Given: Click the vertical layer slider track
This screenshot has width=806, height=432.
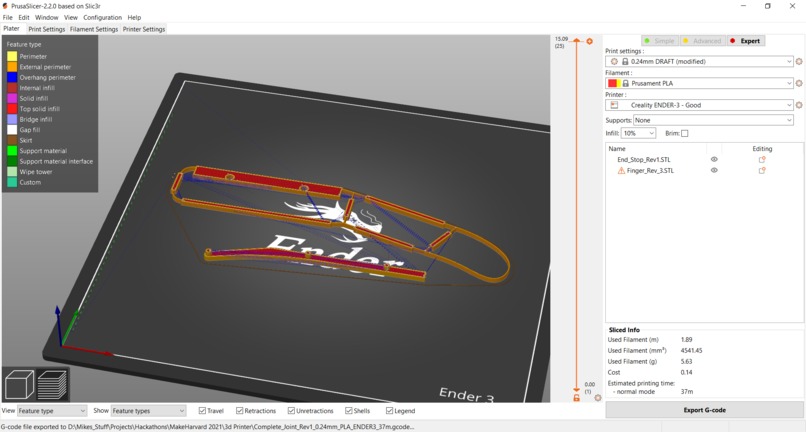Looking at the screenshot, I should 577,216.
